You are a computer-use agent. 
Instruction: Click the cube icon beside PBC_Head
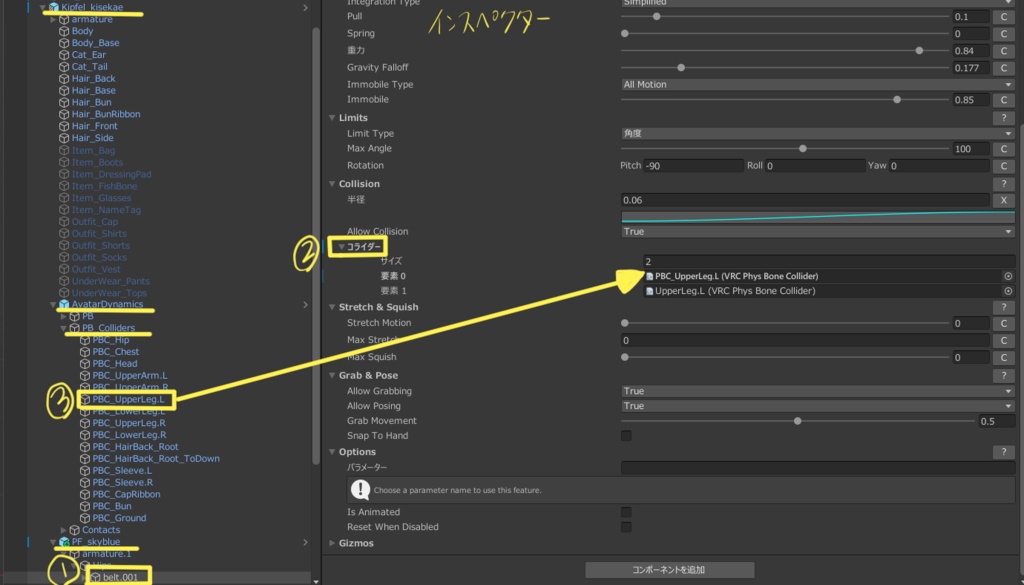[x=85, y=364]
